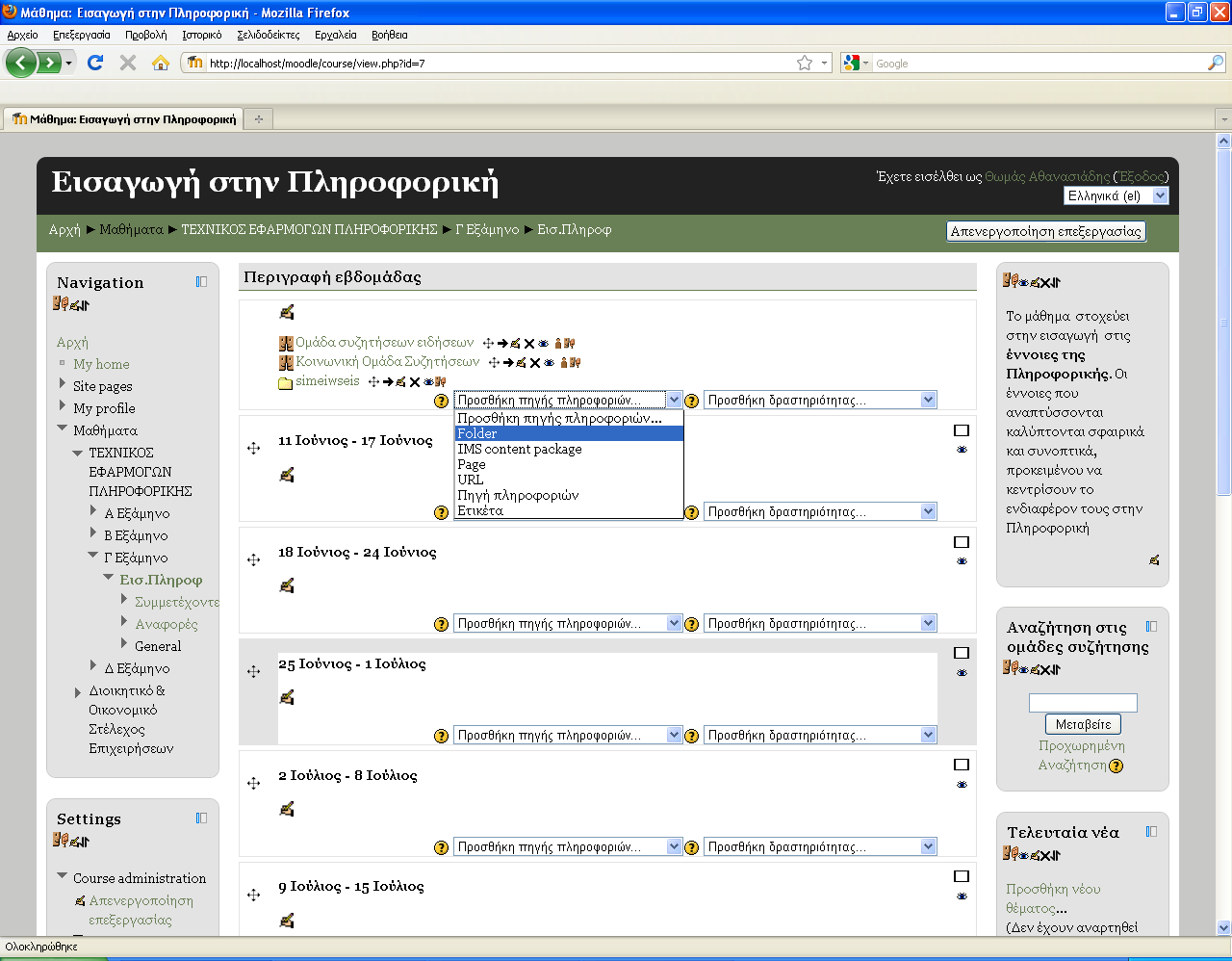The image size is (1232, 961).
Task: Delete Ομάδα συζητήσεων ειδήσεων using X icon
Action: point(529,344)
